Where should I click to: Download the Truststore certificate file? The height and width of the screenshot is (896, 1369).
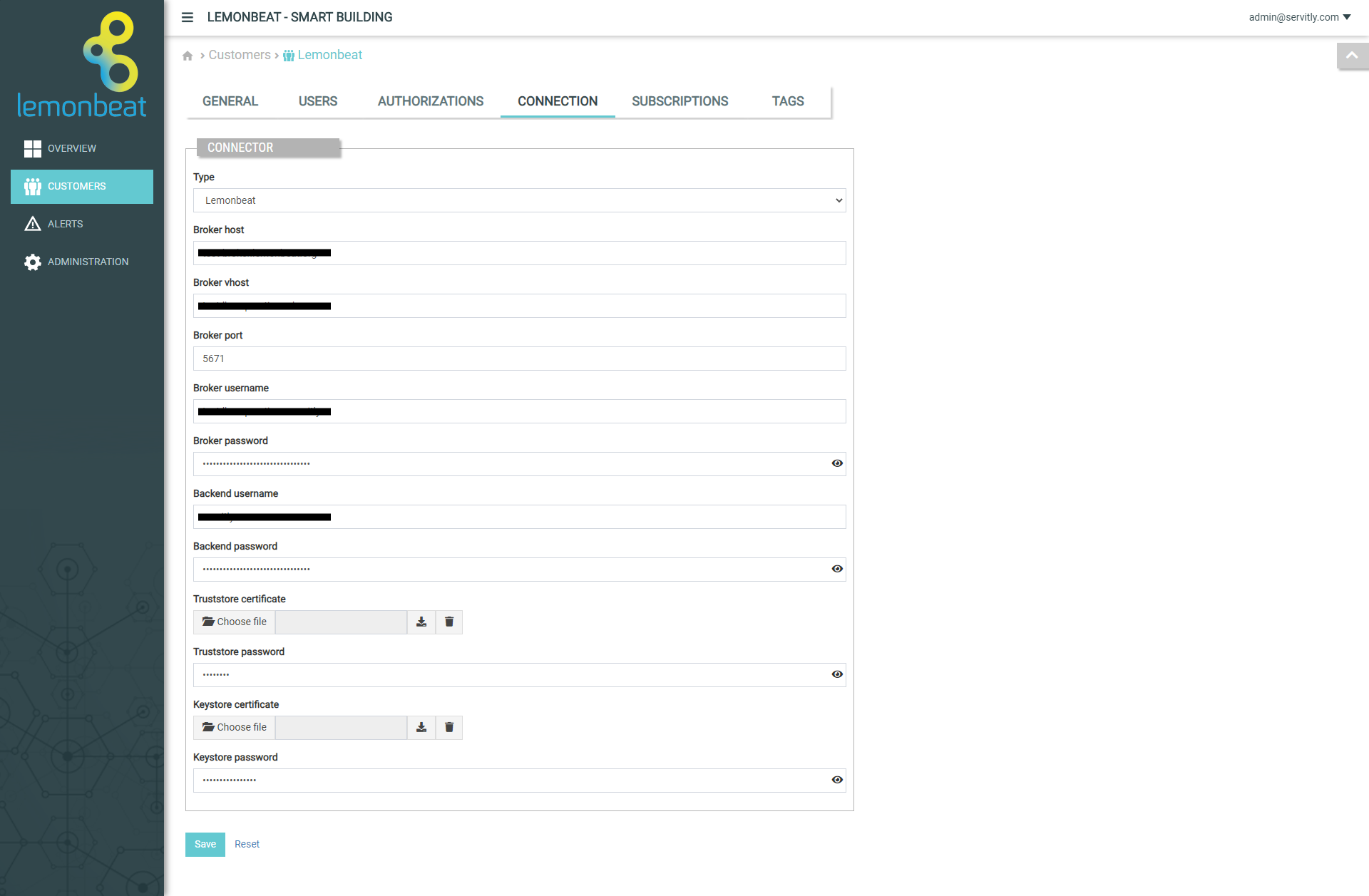(x=421, y=622)
